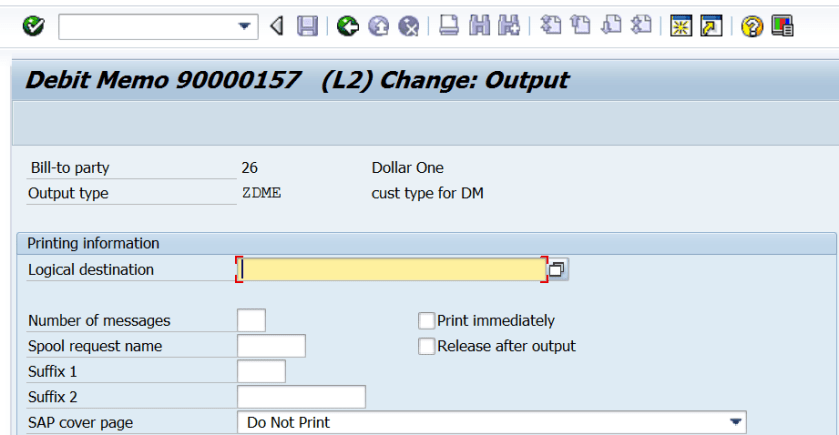Click the Debit Memo 90000157 title
839x435 pixels.
click(x=163, y=80)
